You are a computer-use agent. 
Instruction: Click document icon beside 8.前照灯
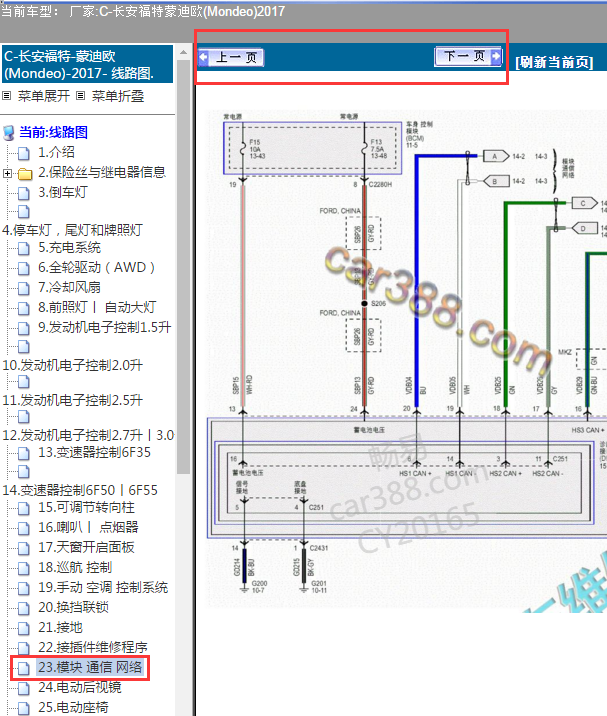[24, 308]
